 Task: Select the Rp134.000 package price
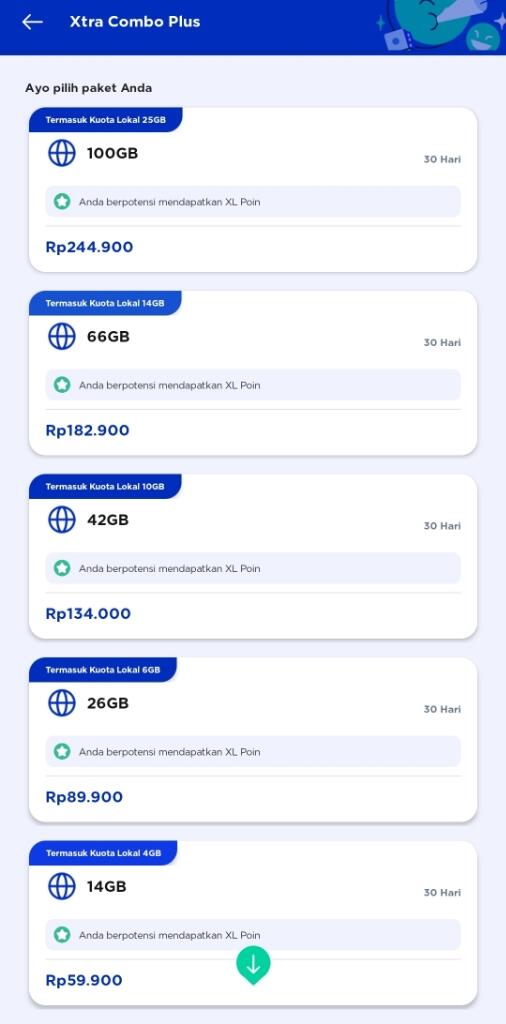88,614
